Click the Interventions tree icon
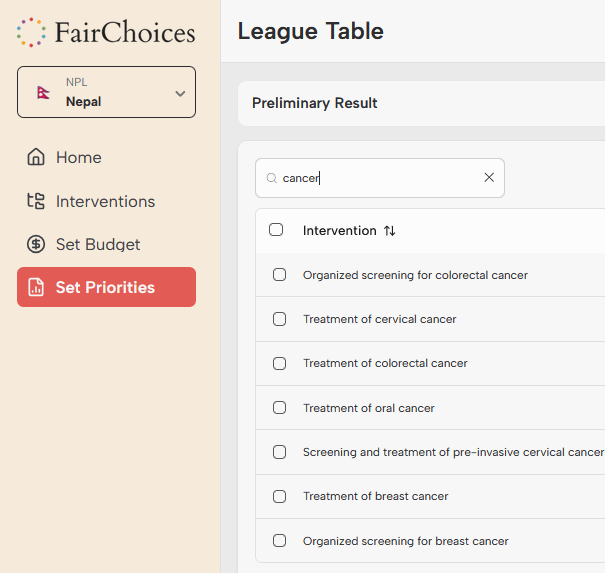Viewport: 605px width, 573px height. pos(36,201)
